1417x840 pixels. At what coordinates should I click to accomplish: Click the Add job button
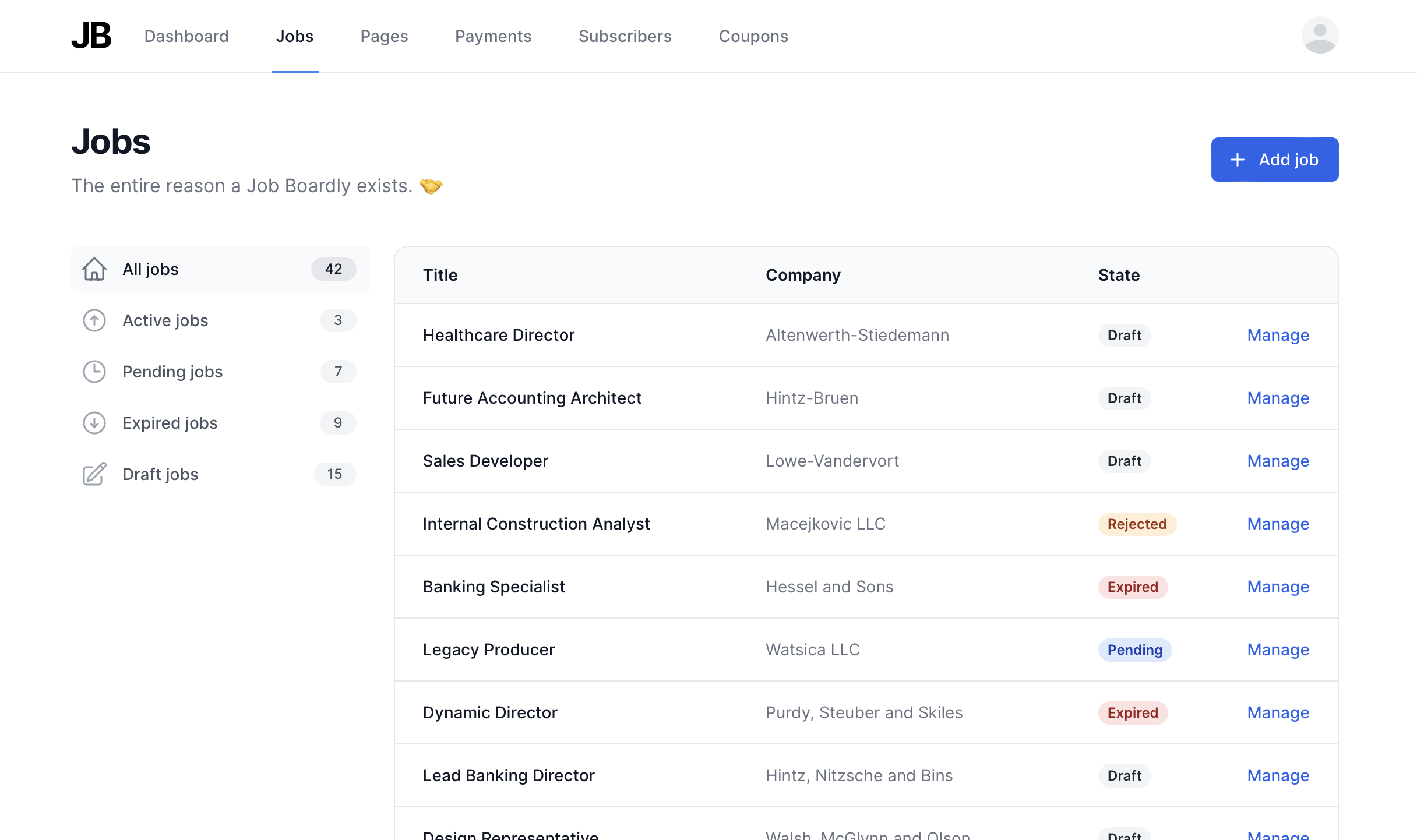tap(1274, 159)
